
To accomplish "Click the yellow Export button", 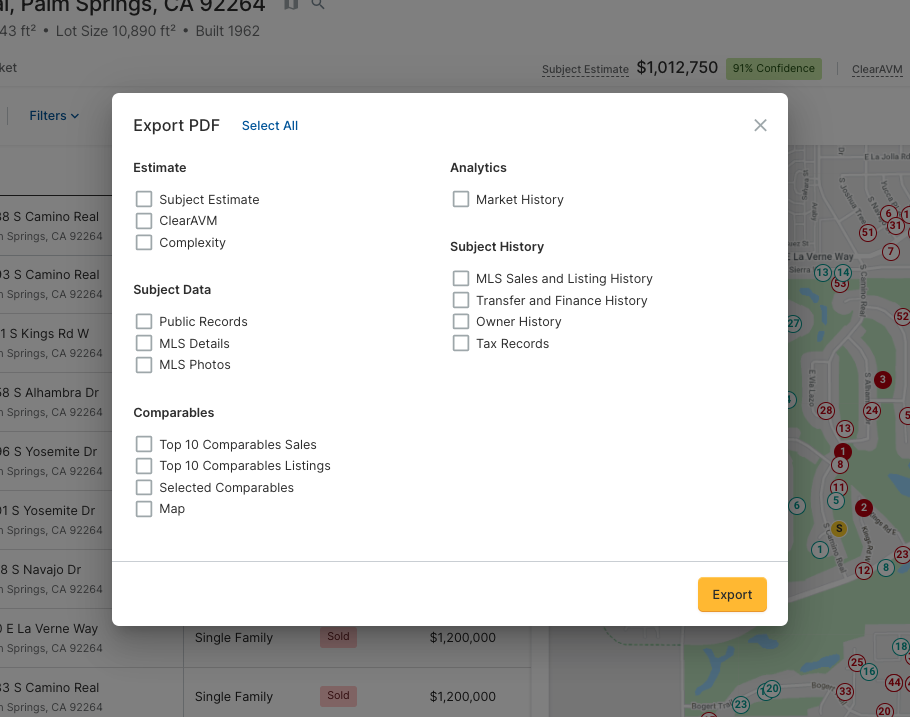I will (732, 595).
